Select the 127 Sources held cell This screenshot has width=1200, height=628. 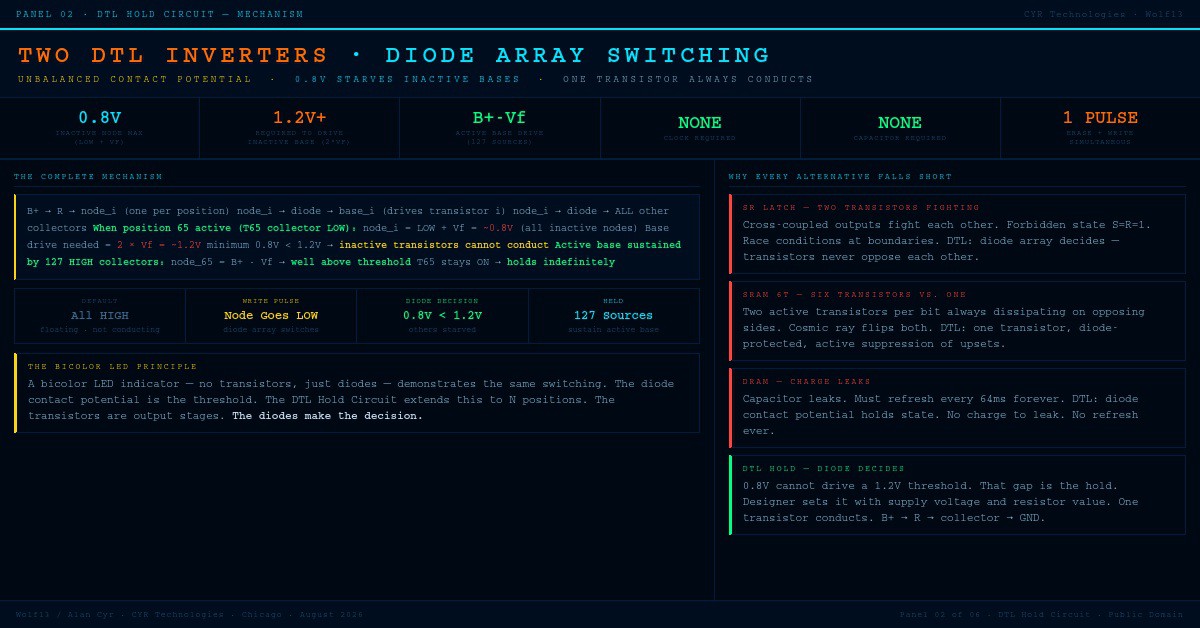click(x=614, y=315)
